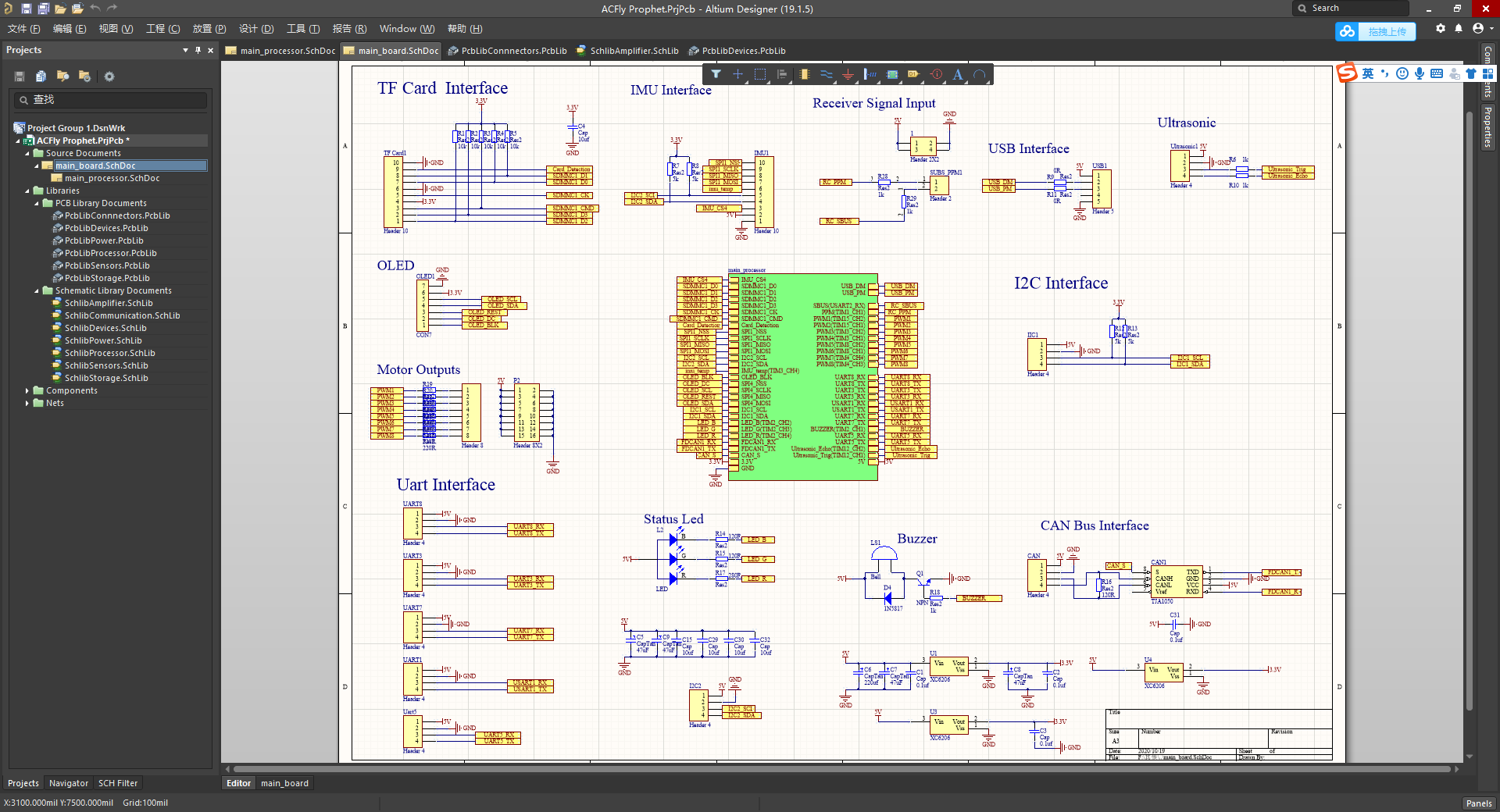Open the Navigator panel tab
Viewport: 1500px width, 812px height.
pos(69,783)
